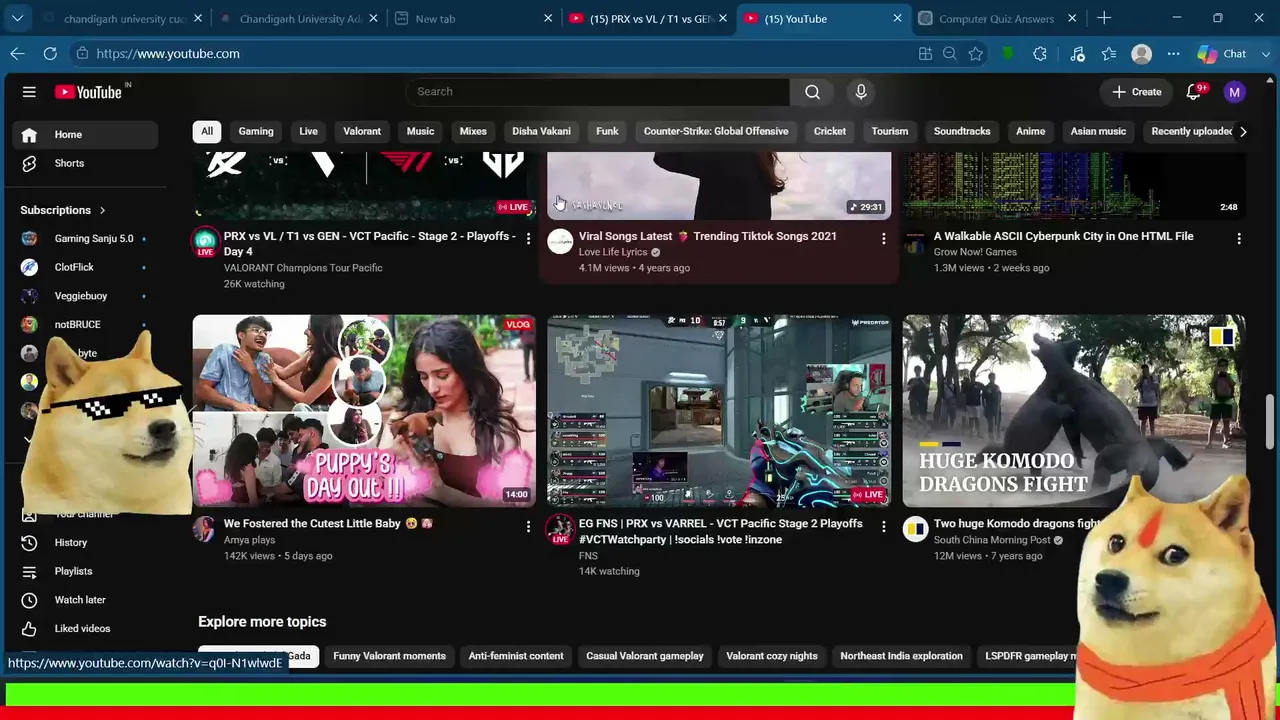Open the browser Settings and more menu
The height and width of the screenshot is (720, 1280).
pyautogui.click(x=1173, y=54)
